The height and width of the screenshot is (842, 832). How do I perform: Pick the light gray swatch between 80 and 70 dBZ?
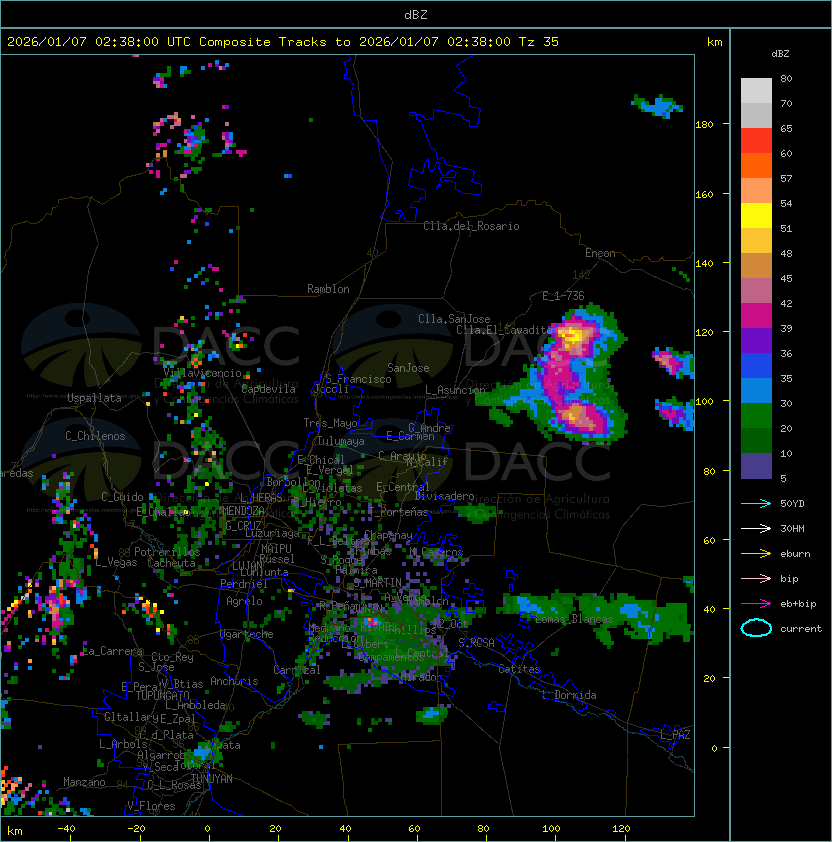[756, 90]
